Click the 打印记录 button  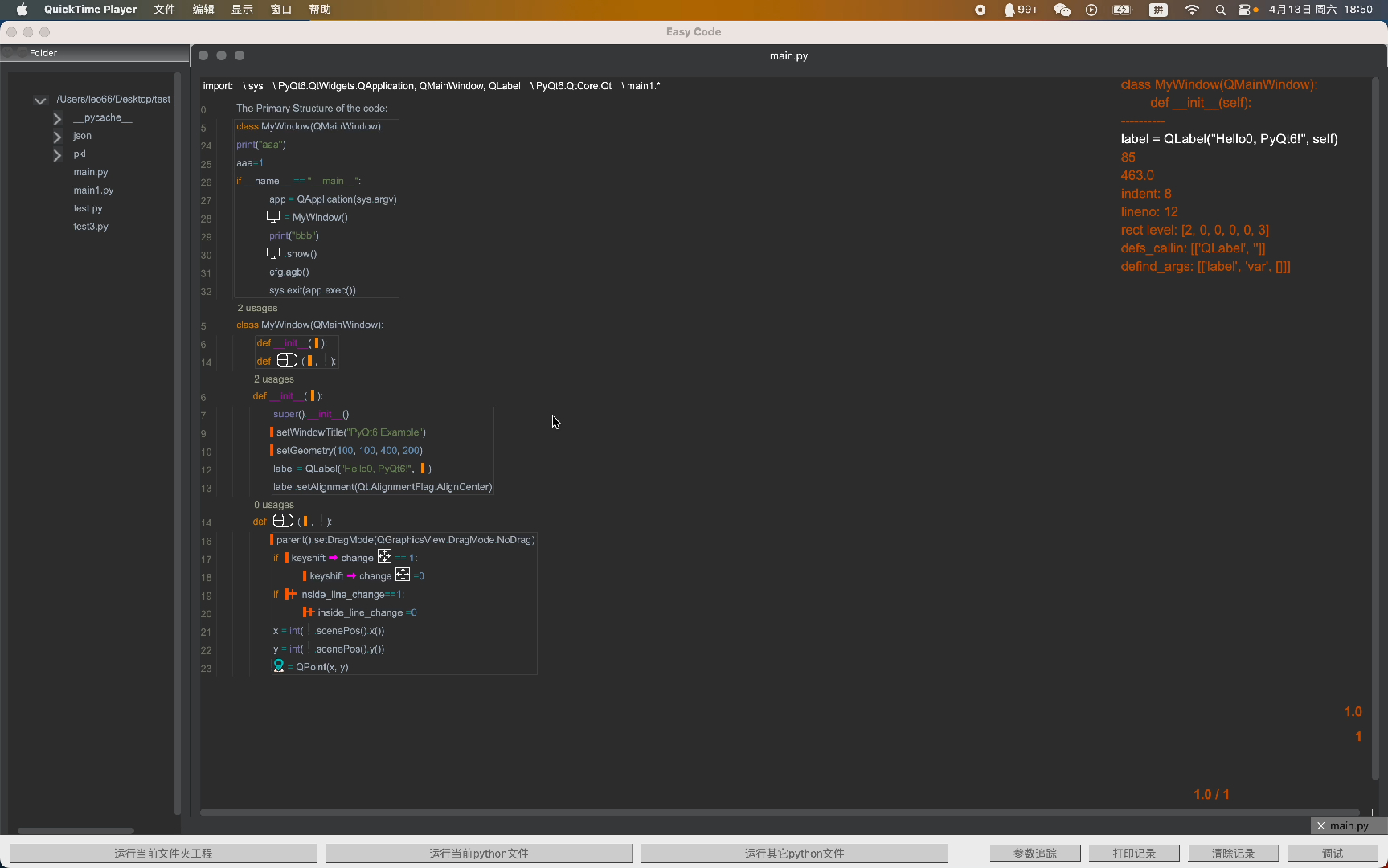click(x=1134, y=853)
